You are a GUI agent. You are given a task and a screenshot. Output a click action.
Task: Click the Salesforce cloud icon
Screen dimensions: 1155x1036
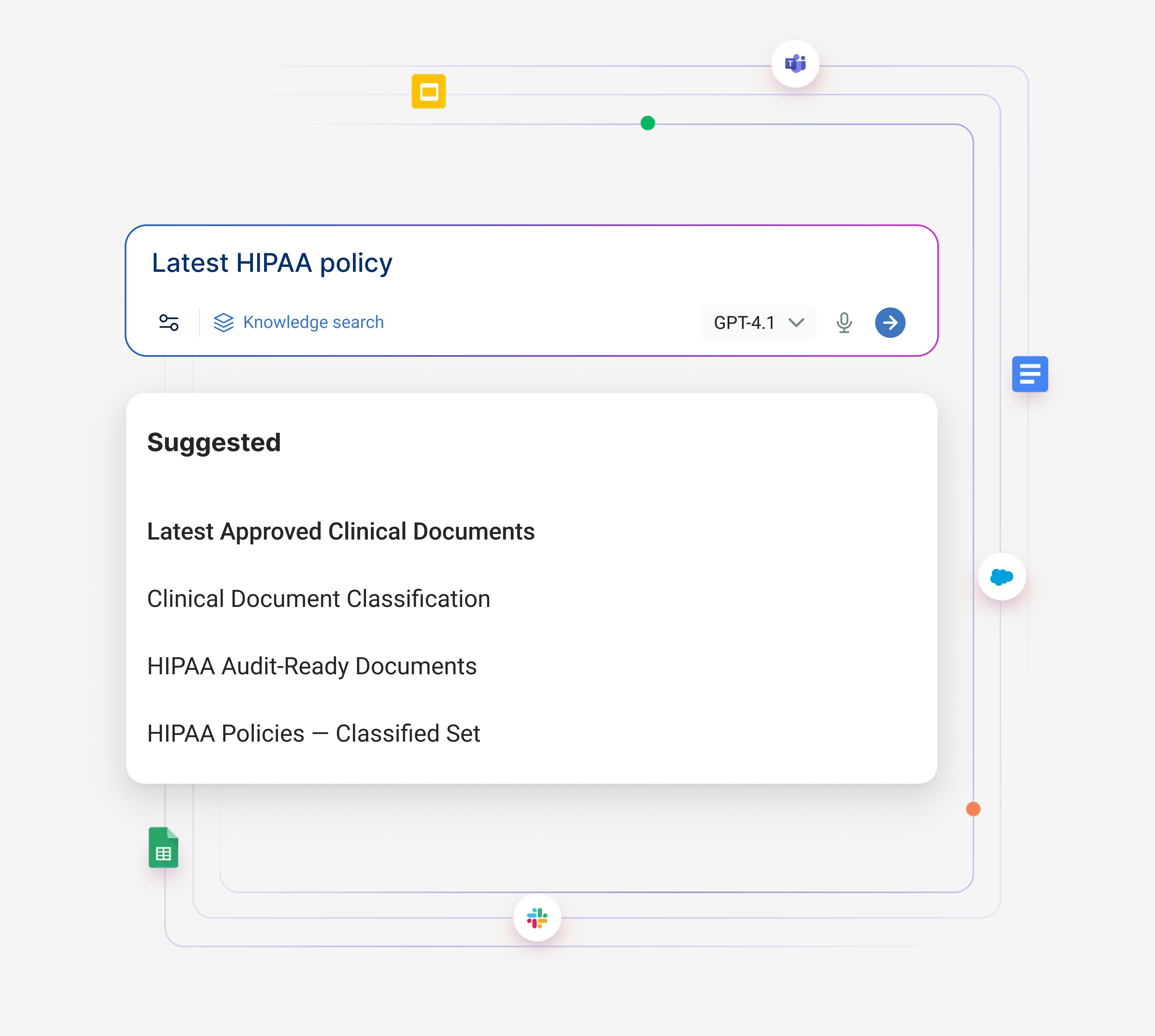[x=1001, y=577]
